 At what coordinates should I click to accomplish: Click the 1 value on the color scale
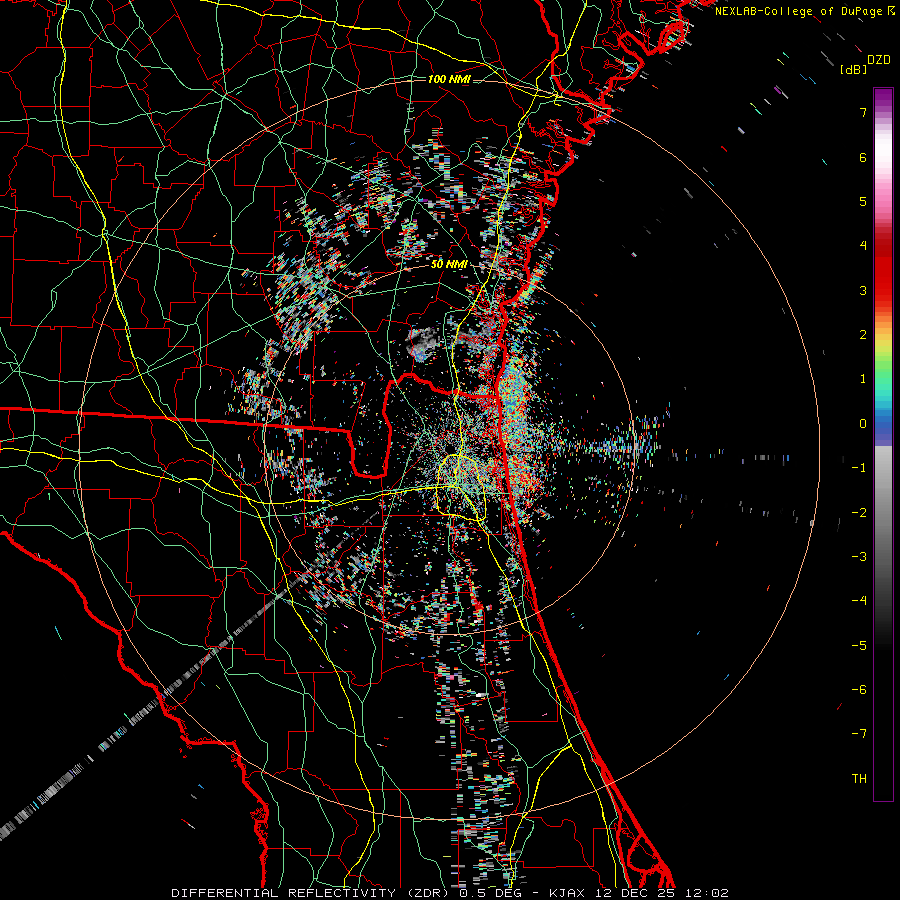pyautogui.click(x=863, y=379)
